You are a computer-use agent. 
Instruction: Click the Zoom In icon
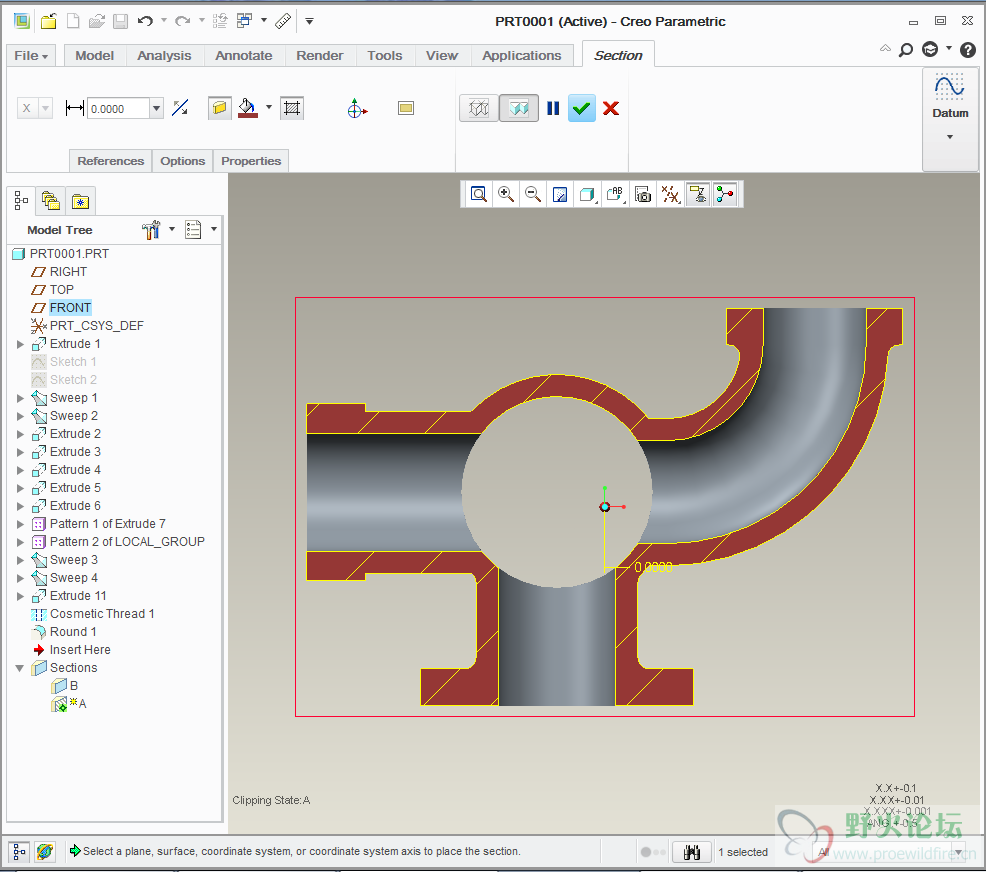506,194
